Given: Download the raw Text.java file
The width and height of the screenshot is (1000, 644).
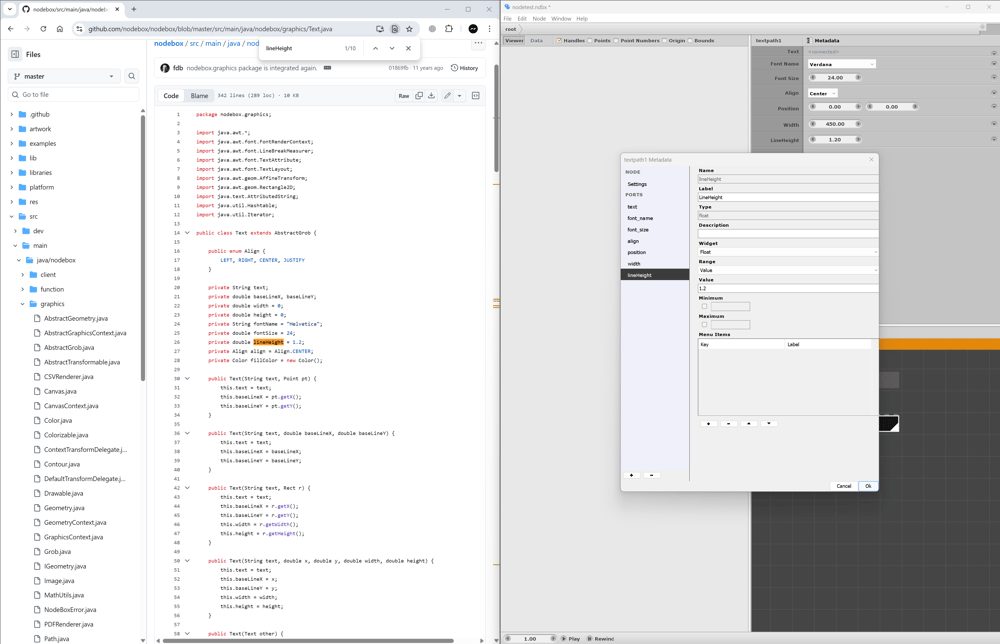Looking at the screenshot, I should (432, 96).
